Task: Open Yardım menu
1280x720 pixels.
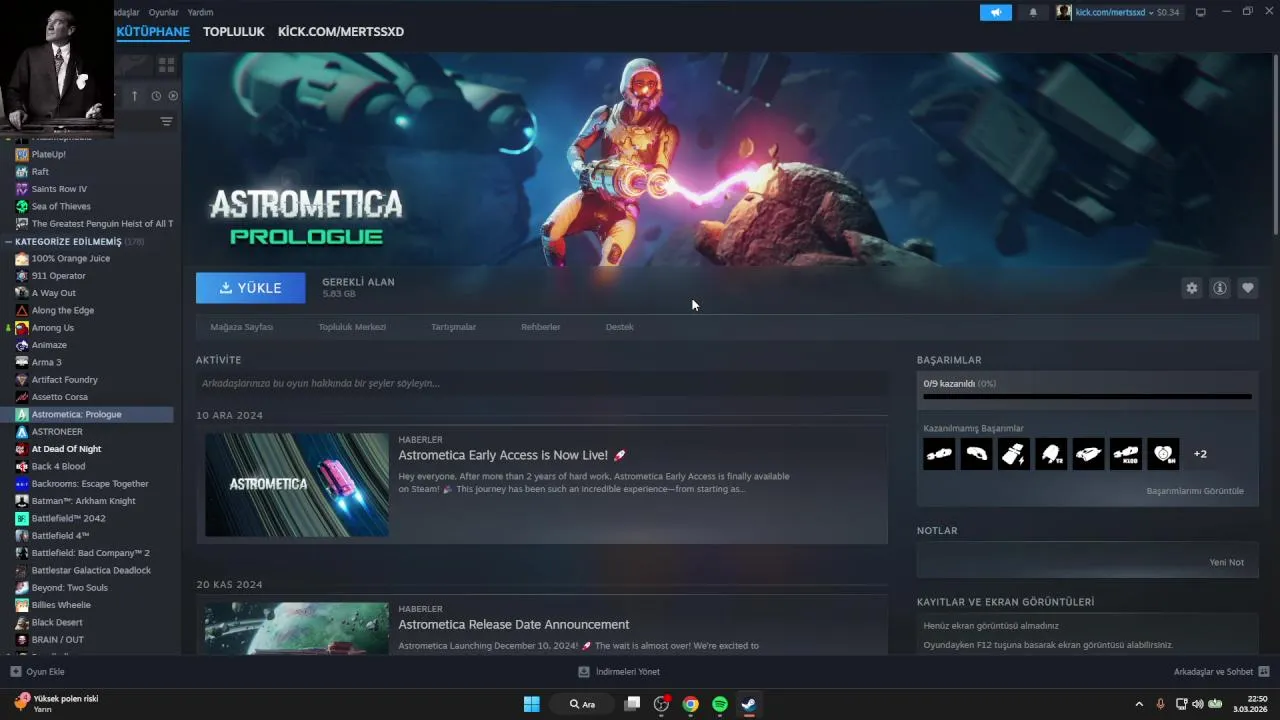Action: pyautogui.click(x=200, y=12)
